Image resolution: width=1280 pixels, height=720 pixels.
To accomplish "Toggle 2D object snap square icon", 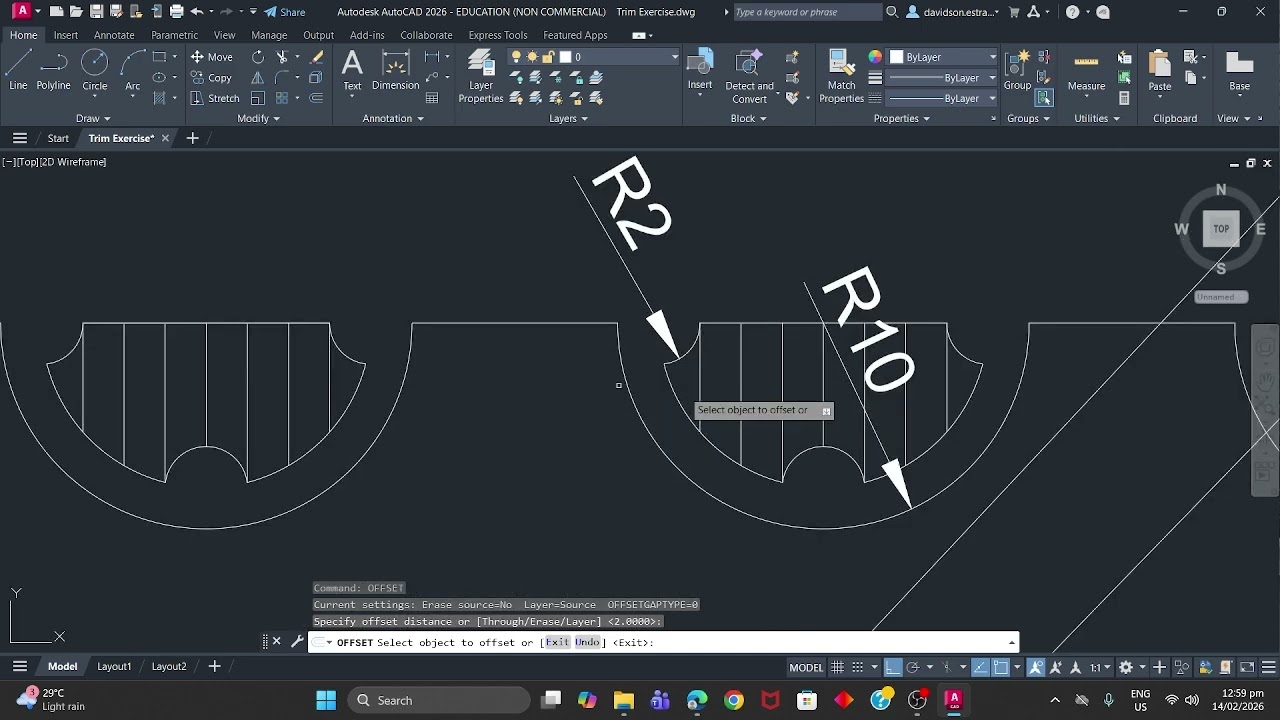I will (x=1001, y=667).
